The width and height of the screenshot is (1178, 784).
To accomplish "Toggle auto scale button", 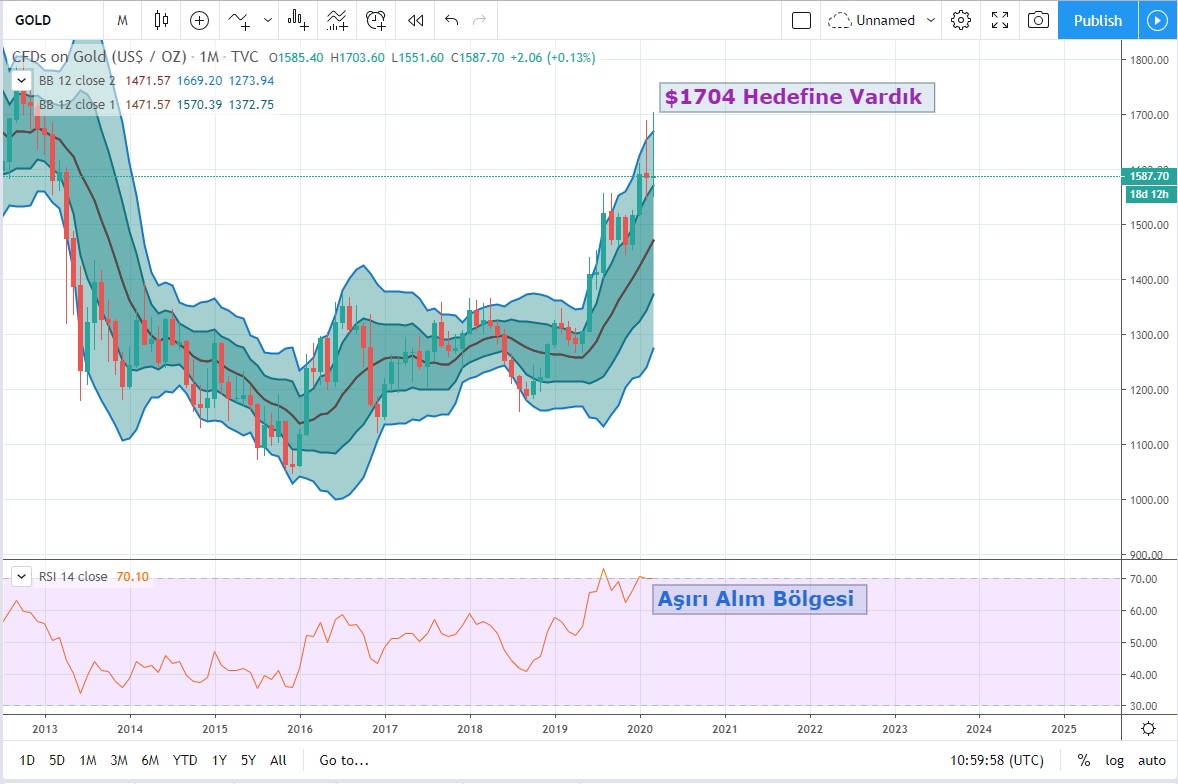I will point(1152,760).
